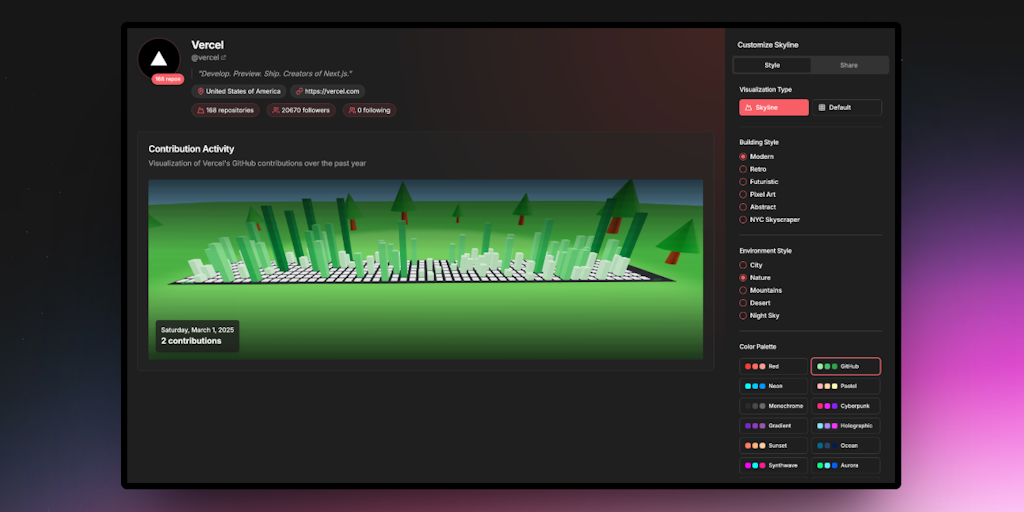1024x512 pixels.
Task: Choose the Pastel color palette
Action: (x=846, y=386)
